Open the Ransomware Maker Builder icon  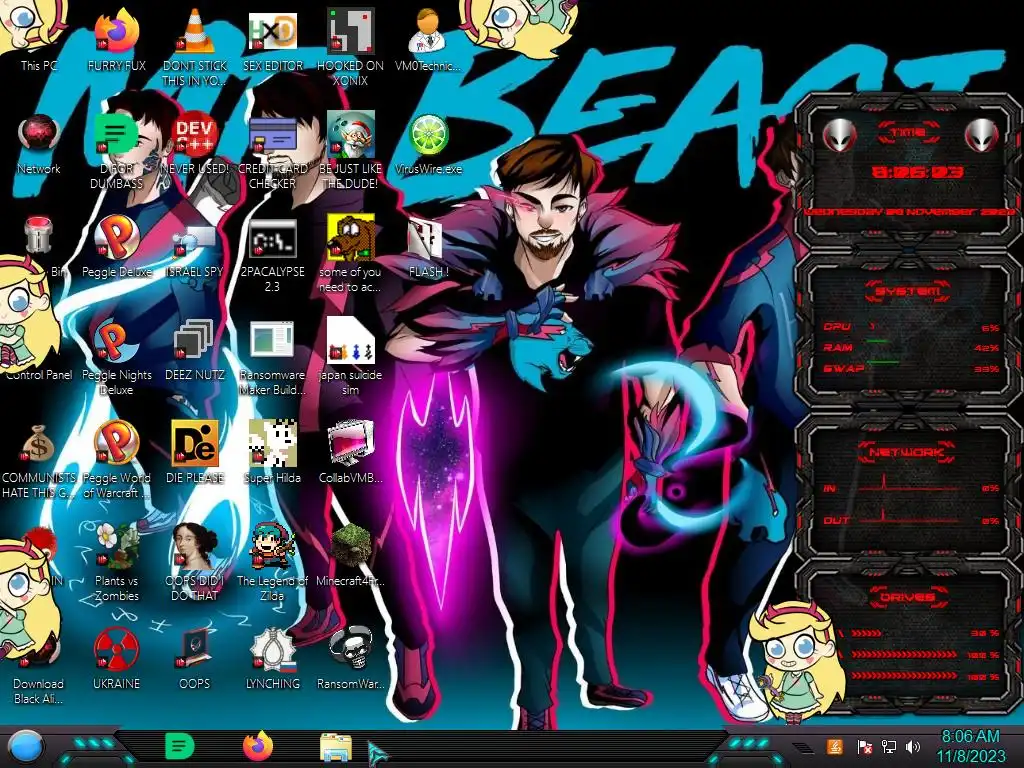click(272, 342)
